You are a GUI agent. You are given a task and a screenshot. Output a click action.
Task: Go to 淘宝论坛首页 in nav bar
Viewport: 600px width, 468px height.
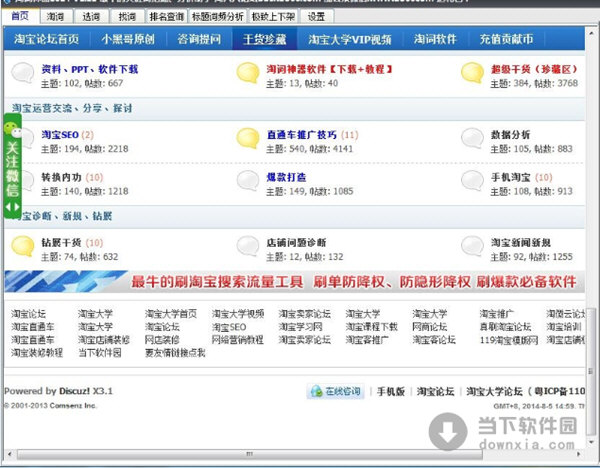pos(47,39)
